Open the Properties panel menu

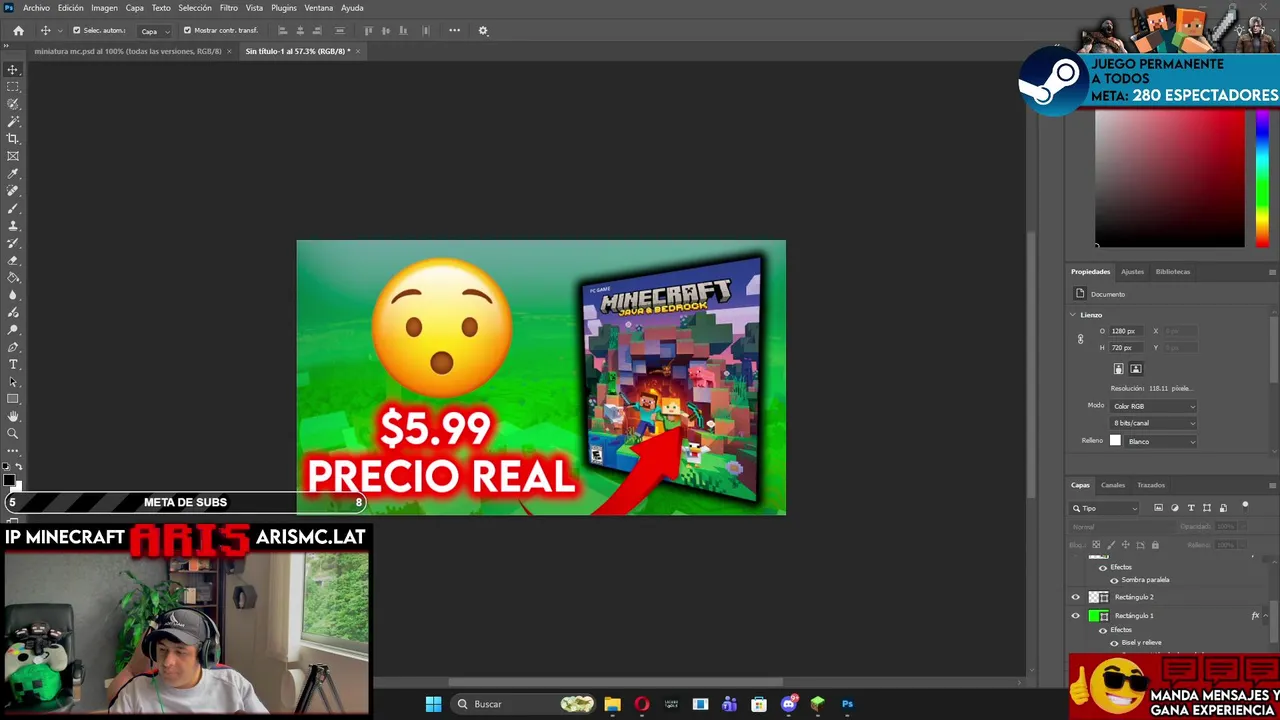(1272, 272)
